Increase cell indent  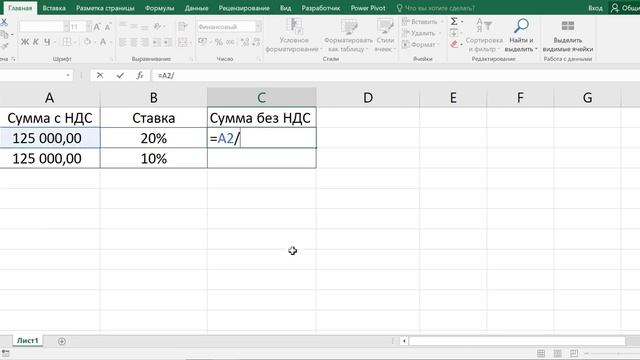[167, 42]
